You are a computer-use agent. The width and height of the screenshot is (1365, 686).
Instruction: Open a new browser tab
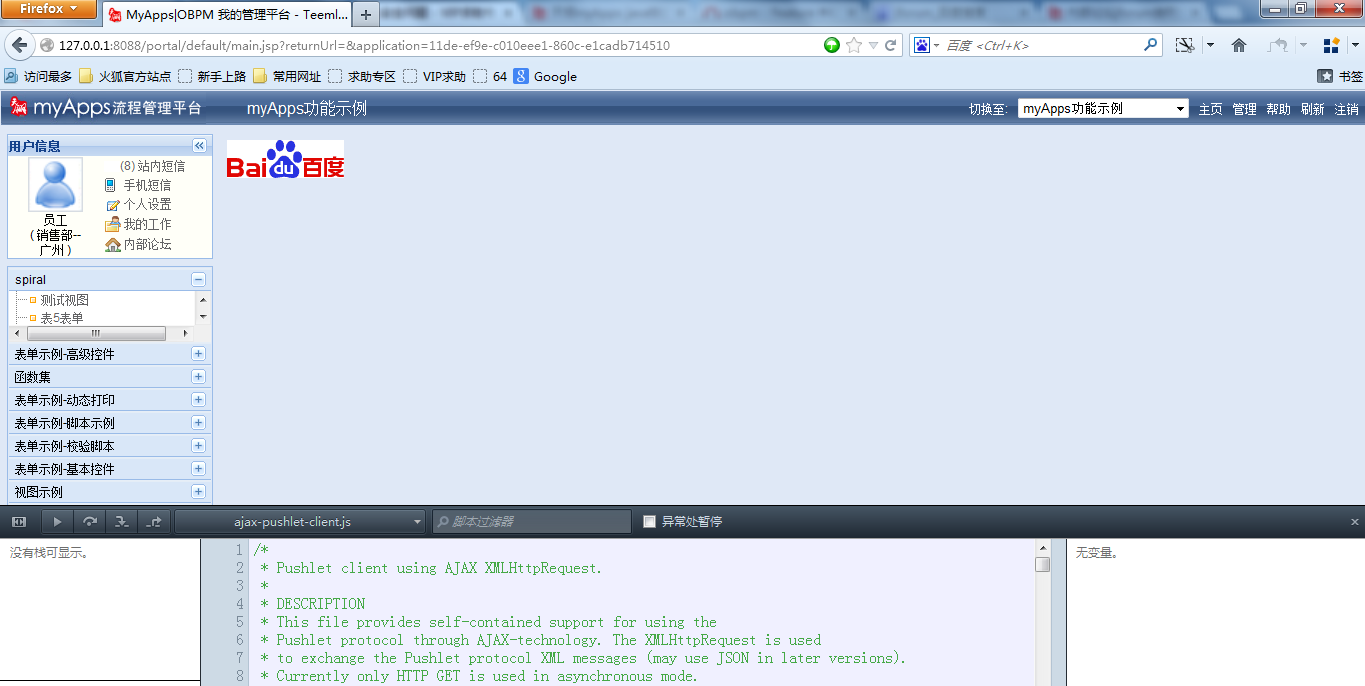pyautogui.click(x=367, y=15)
